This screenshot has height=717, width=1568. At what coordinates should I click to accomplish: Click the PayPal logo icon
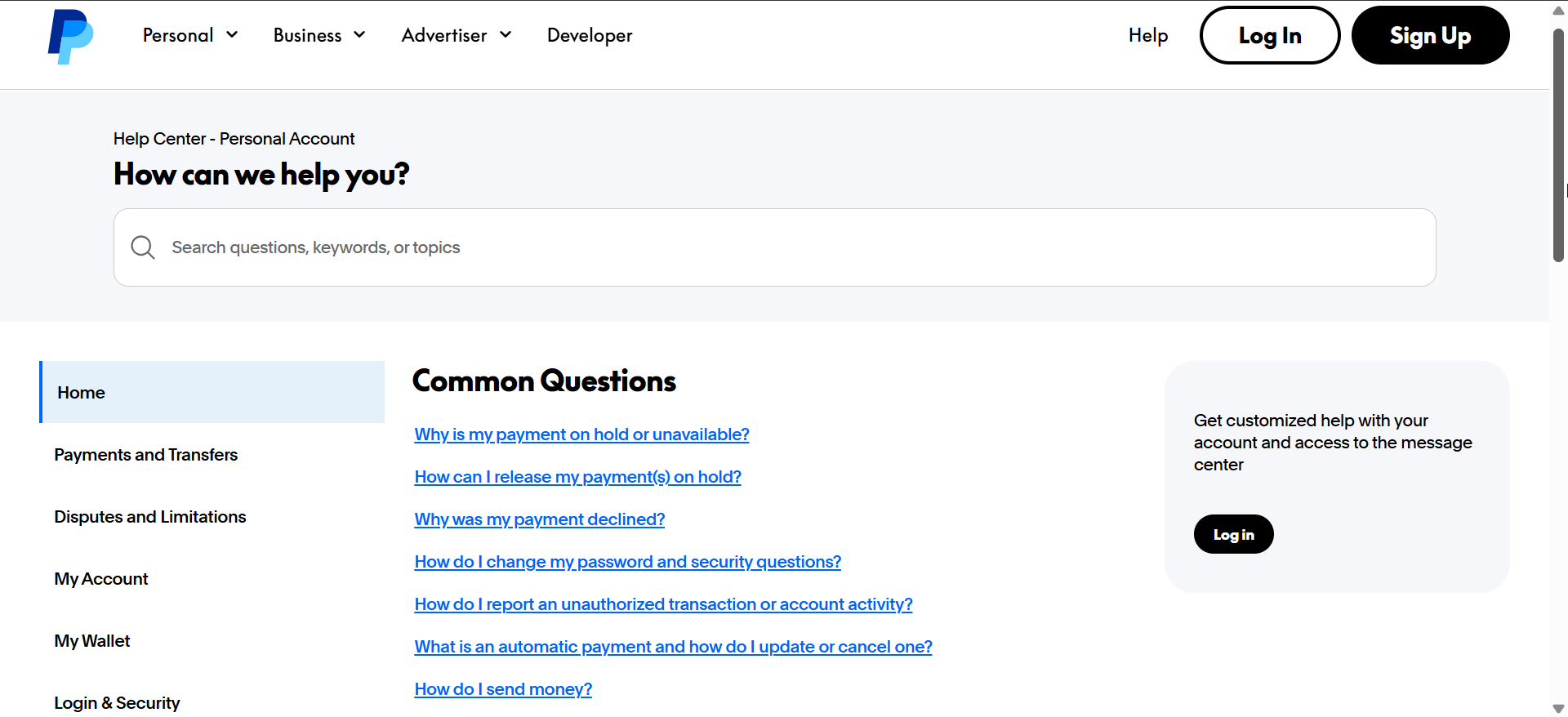pos(70,36)
